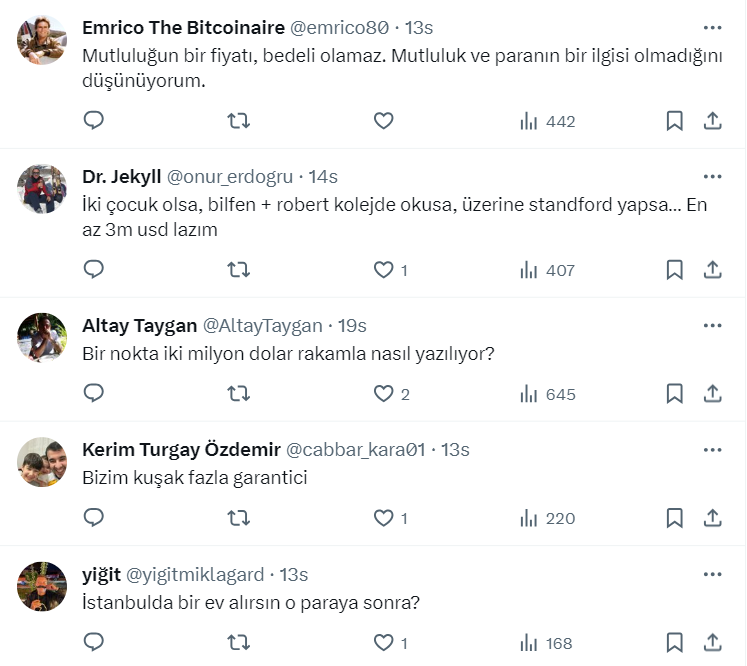747x666 pixels.
Task: Bookmark Dr. Jekyll's tweet
Action: click(675, 269)
